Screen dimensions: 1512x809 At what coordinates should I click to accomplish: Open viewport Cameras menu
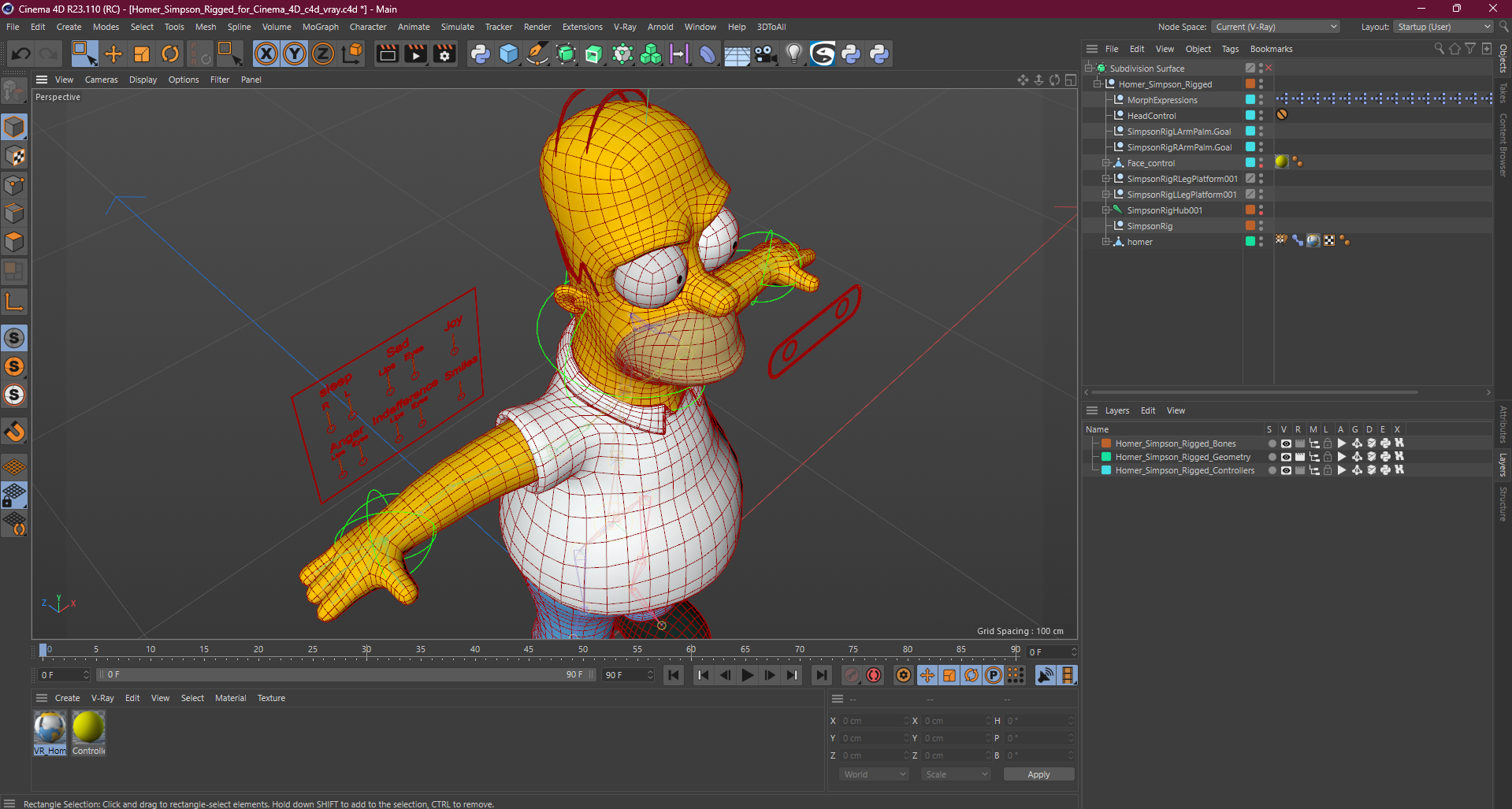101,80
